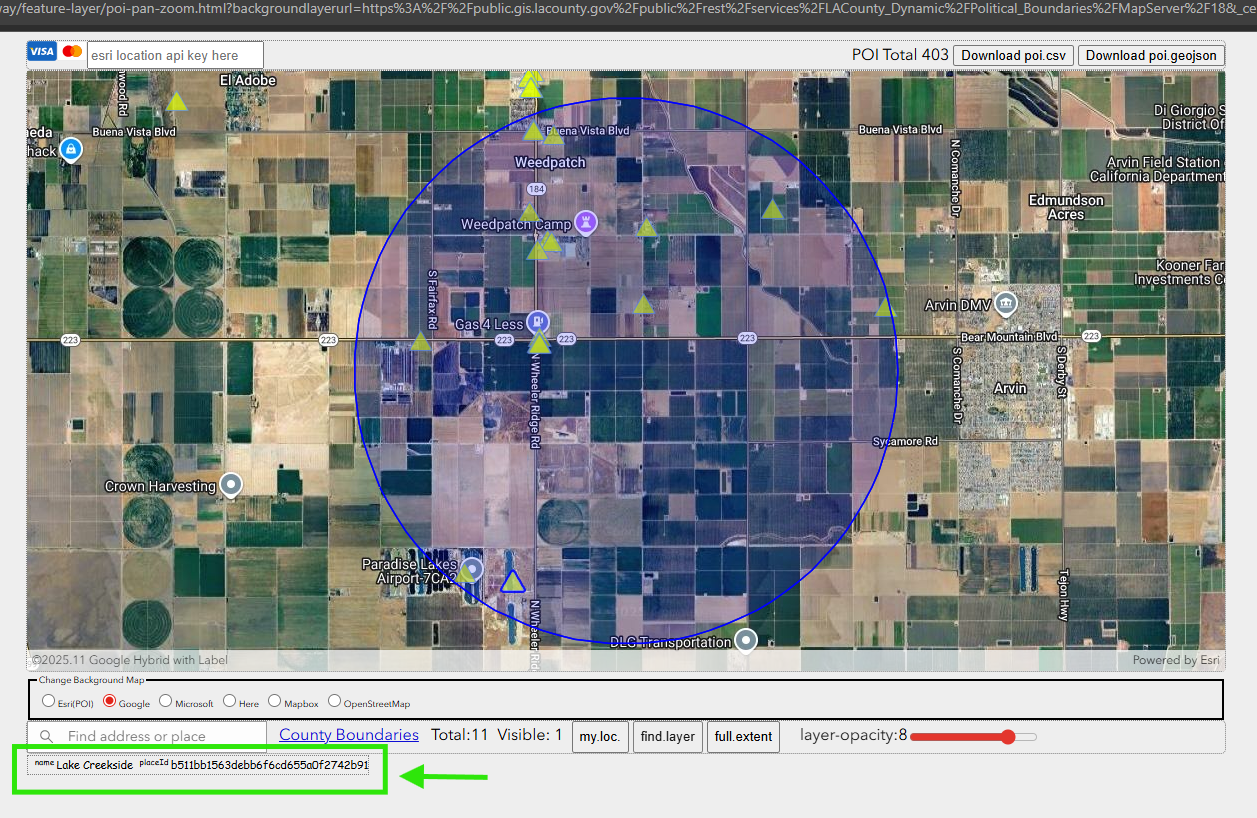Screen dimensions: 1257x818
Task: Choose the OpenStreetMap background radio
Action: [335, 702]
